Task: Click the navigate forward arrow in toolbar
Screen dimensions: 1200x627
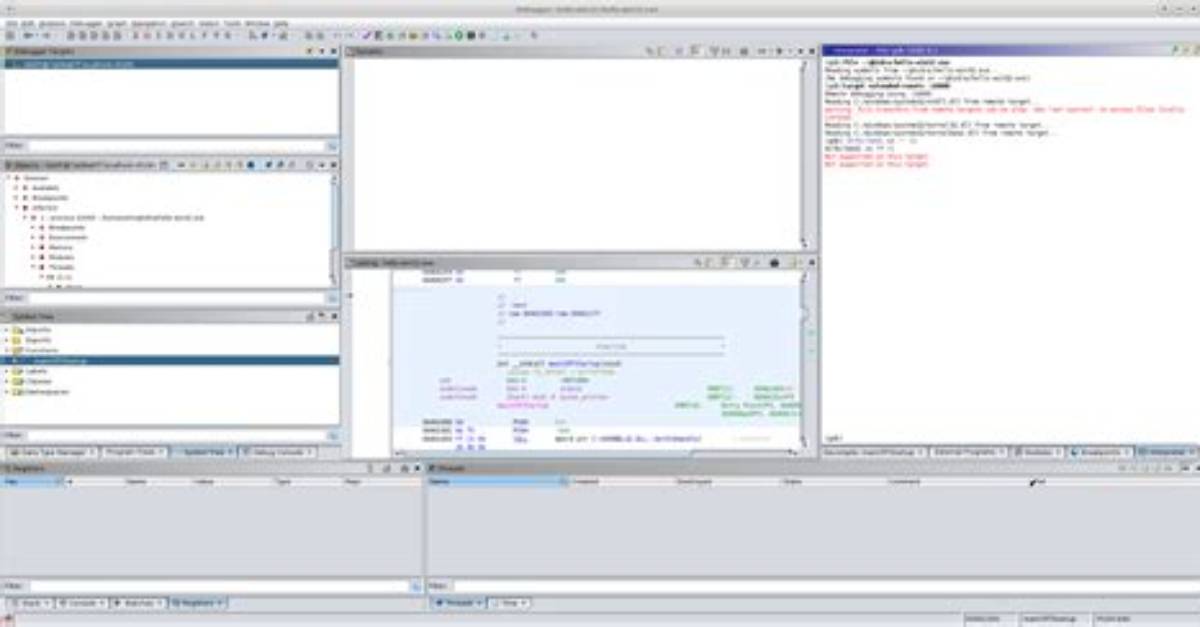Action: tap(46, 35)
